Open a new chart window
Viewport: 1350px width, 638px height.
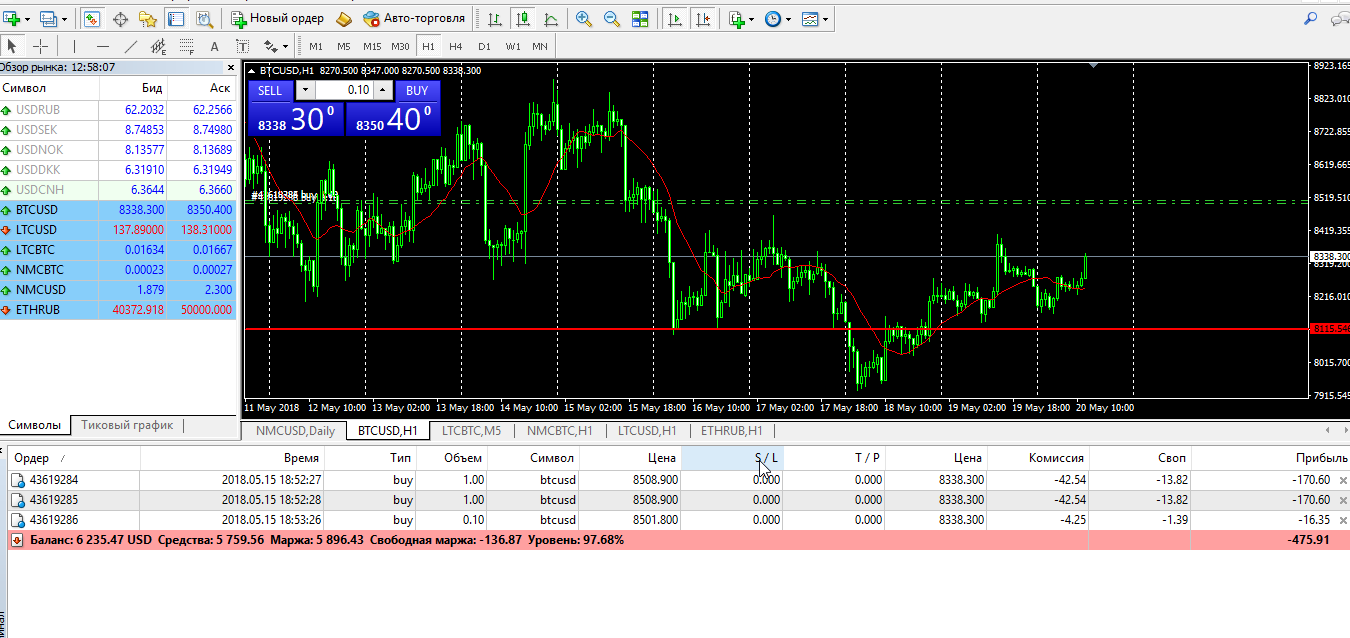pyautogui.click(x=12, y=19)
